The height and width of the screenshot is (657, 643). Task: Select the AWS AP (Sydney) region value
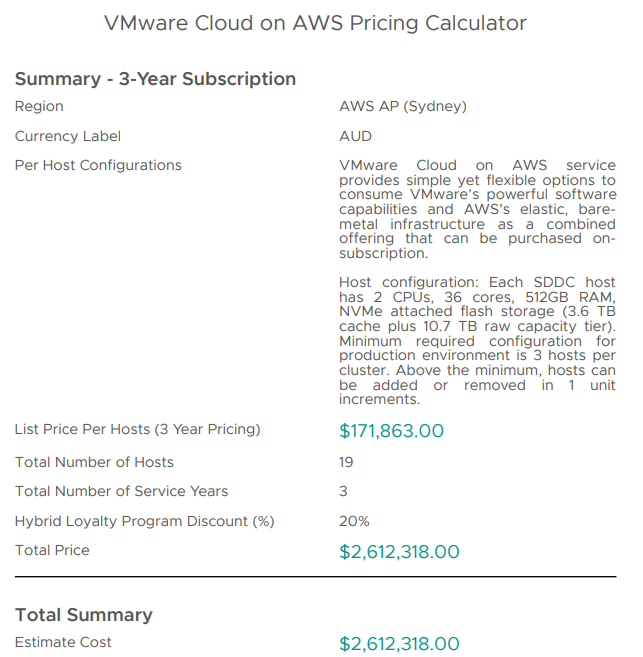click(x=403, y=107)
